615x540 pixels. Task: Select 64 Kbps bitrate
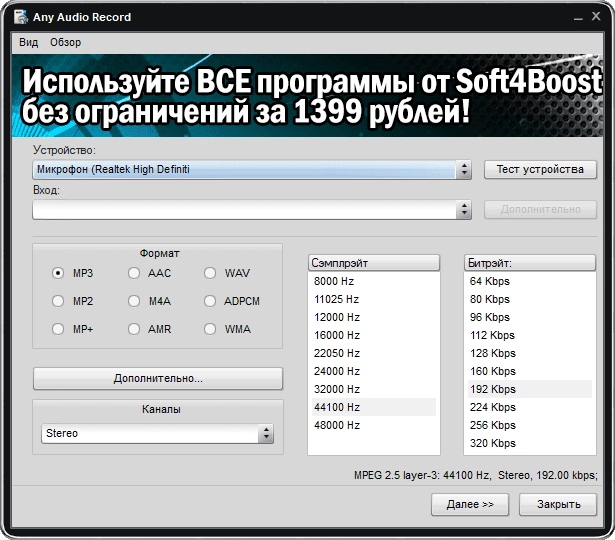530,281
